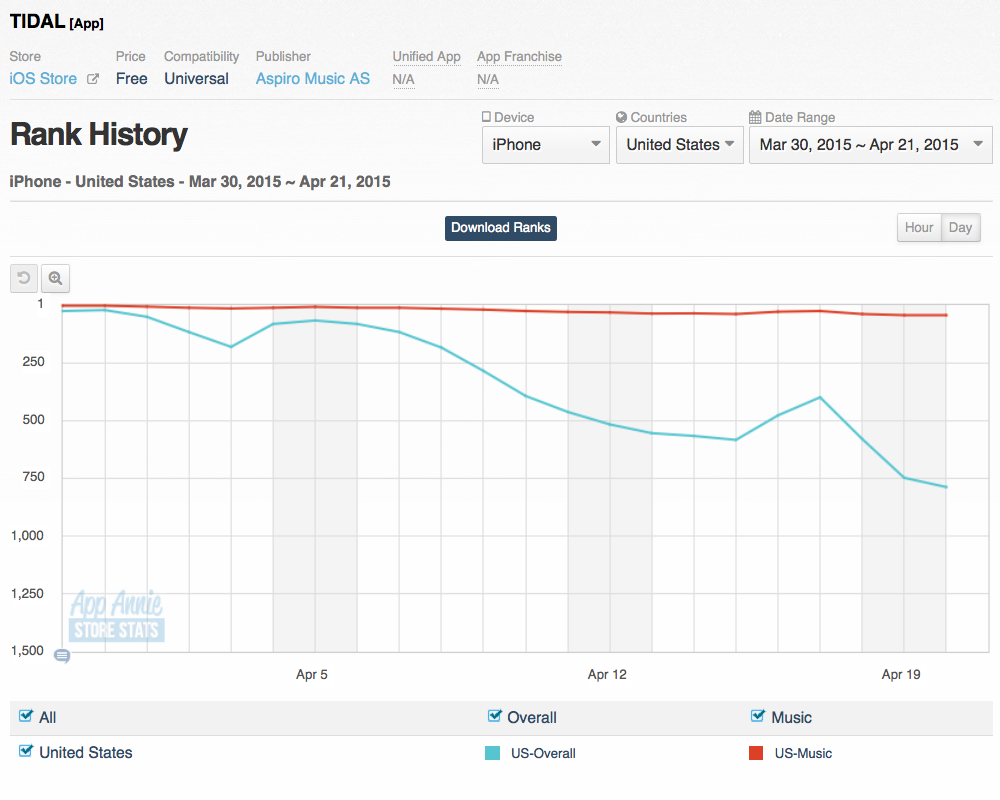
Task: Toggle the All checkbox
Action: click(26, 716)
